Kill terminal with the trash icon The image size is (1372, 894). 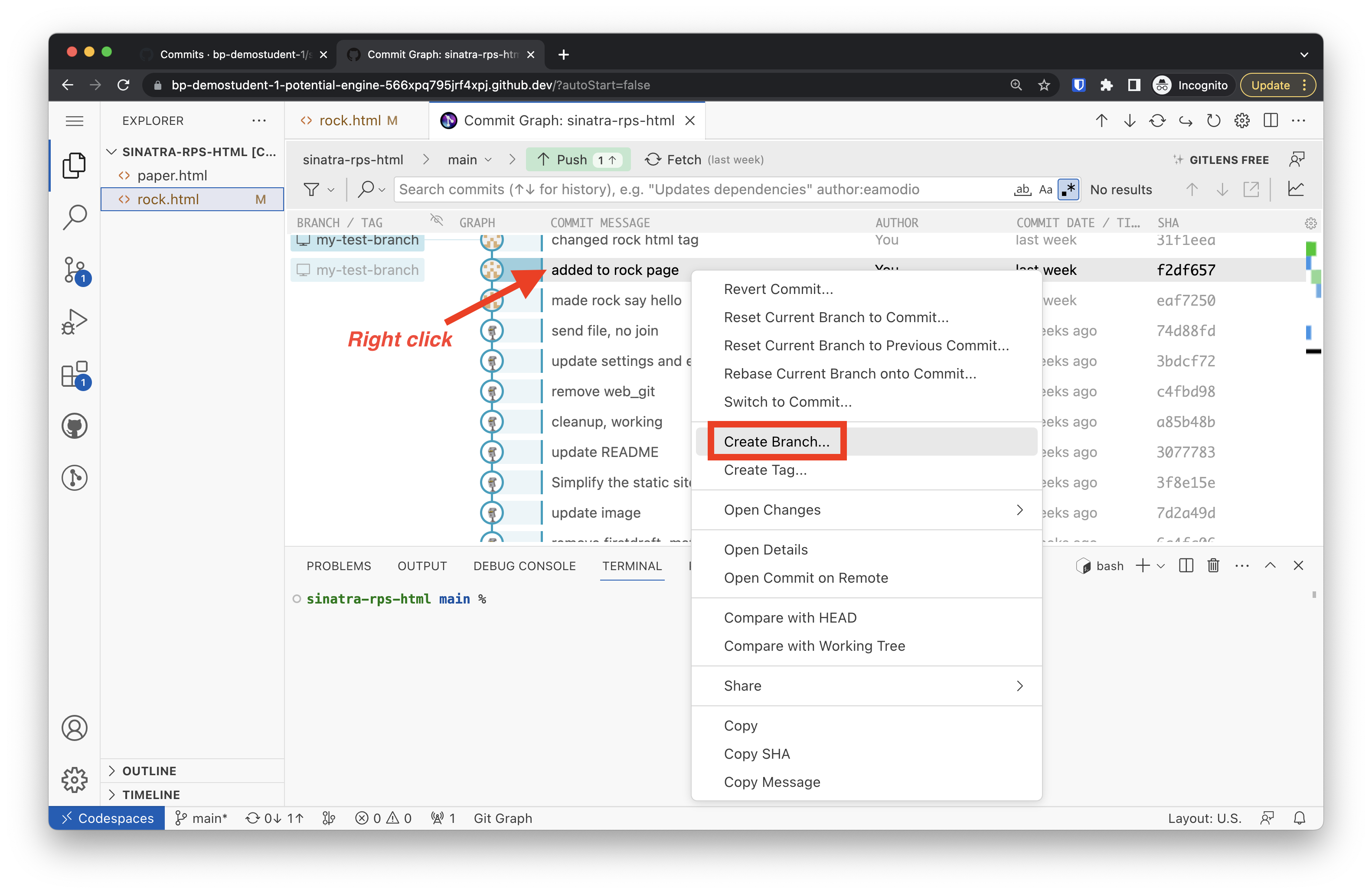[x=1213, y=565]
